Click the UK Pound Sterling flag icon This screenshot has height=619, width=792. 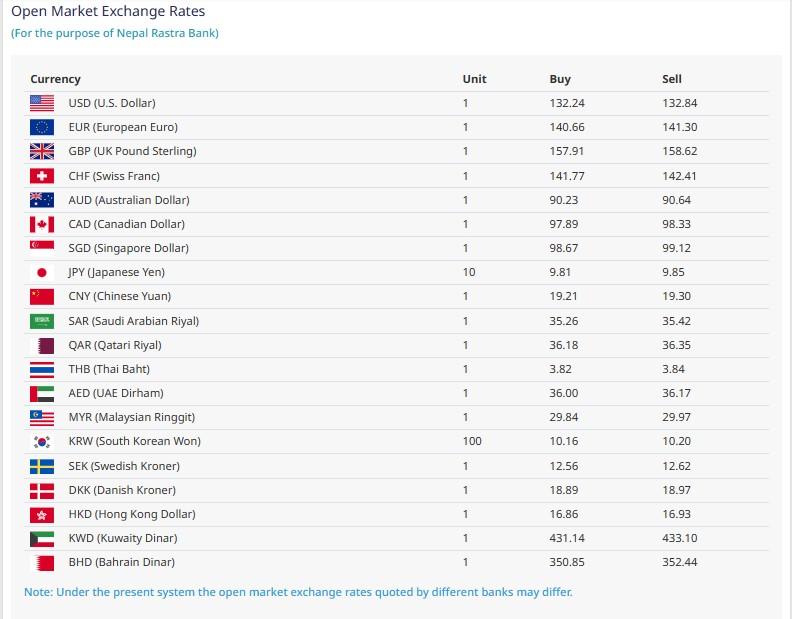click(x=42, y=151)
